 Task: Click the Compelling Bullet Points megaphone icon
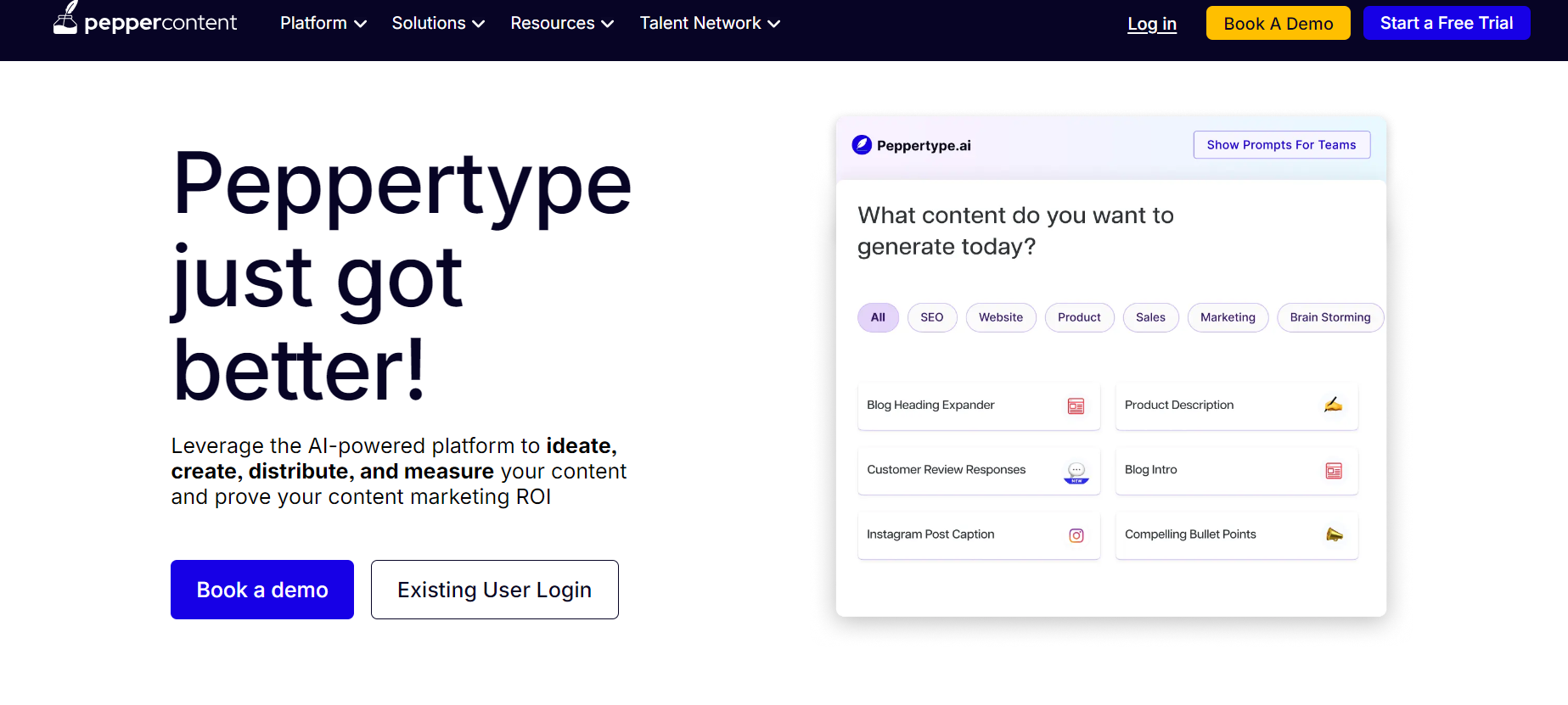(1334, 534)
